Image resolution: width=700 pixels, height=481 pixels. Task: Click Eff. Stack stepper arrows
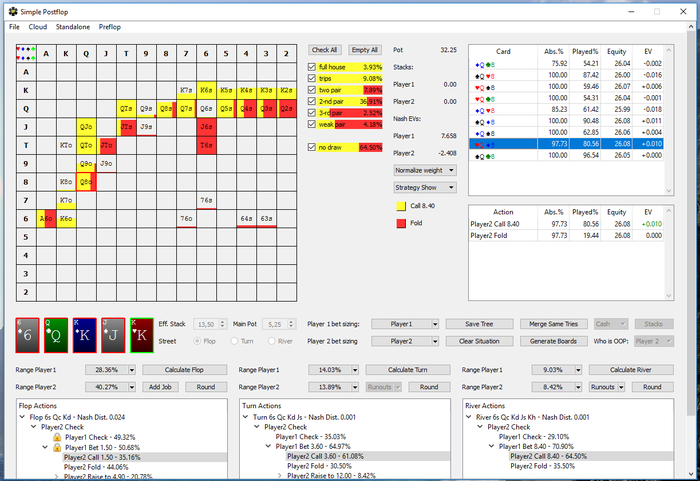pos(222,324)
